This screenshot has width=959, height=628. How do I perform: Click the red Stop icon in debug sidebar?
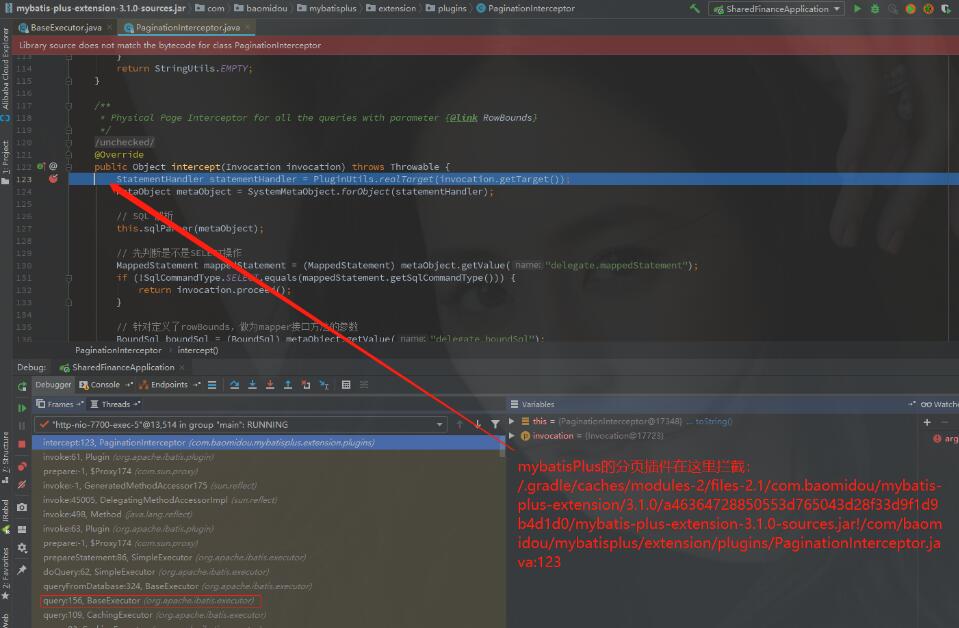(x=22, y=444)
